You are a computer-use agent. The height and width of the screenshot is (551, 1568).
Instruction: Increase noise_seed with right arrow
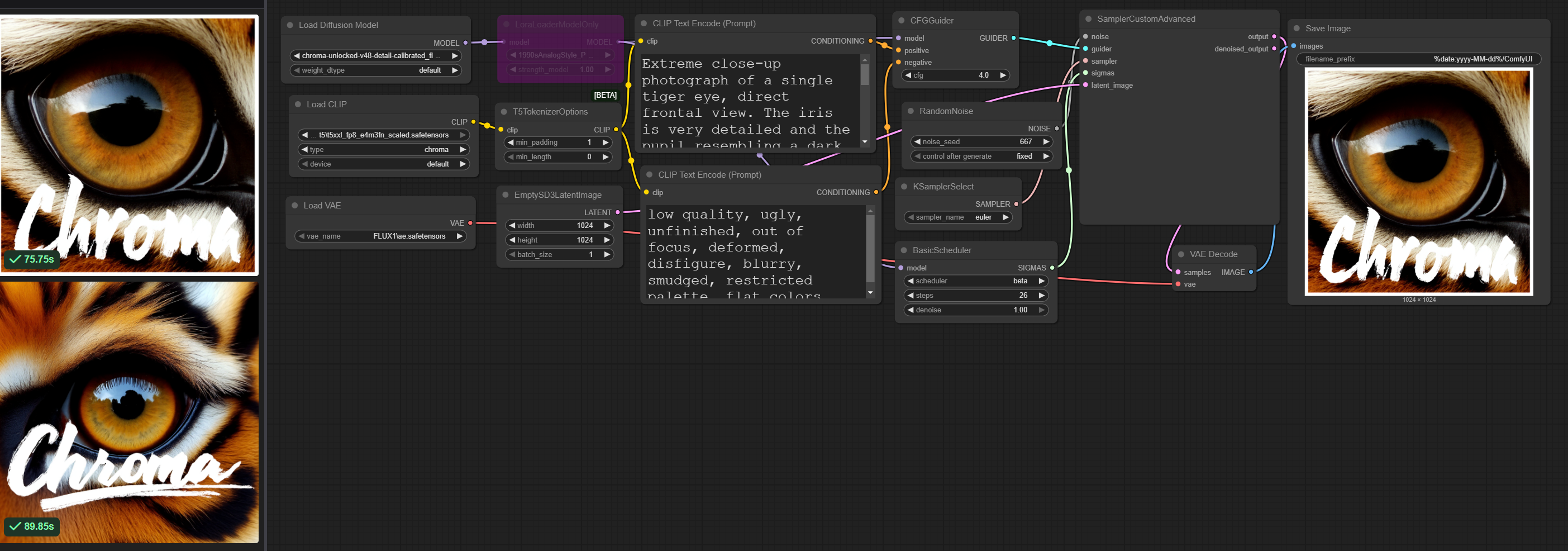(1046, 142)
